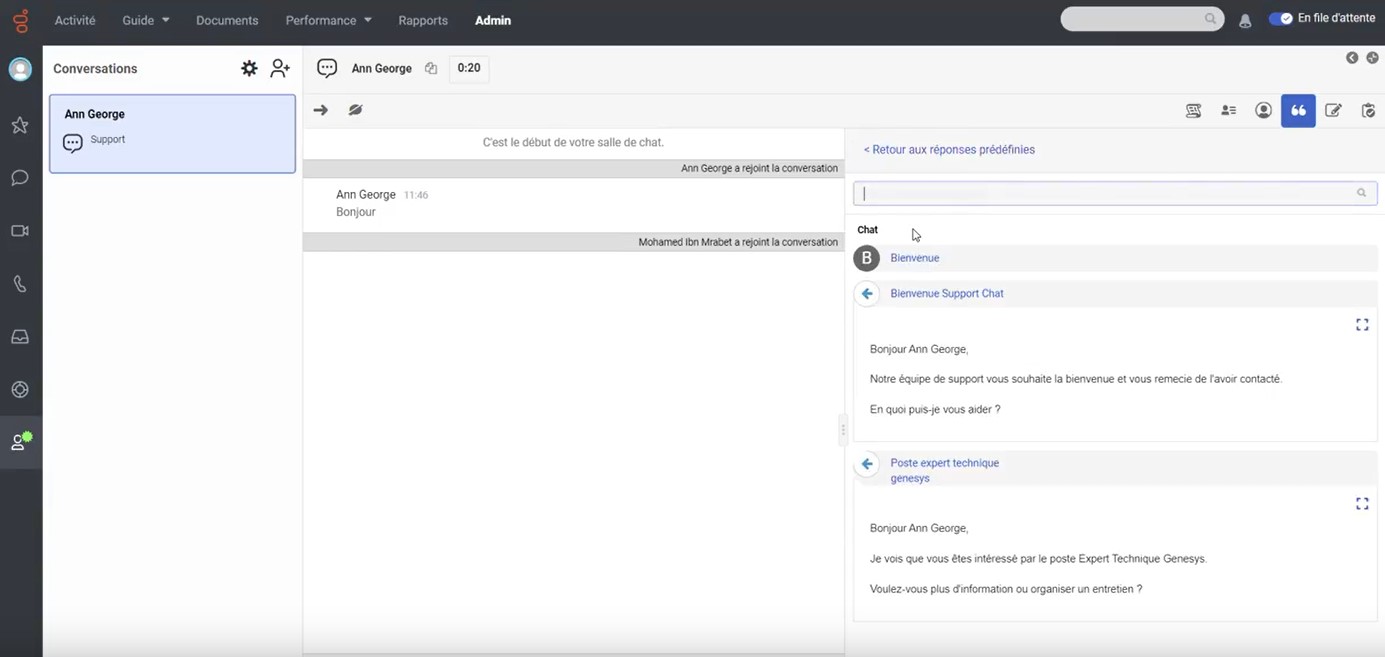This screenshot has width=1385, height=657.
Task: Expand the 'Bienvenue Support Chat' response fullscreen
Action: click(x=1362, y=324)
